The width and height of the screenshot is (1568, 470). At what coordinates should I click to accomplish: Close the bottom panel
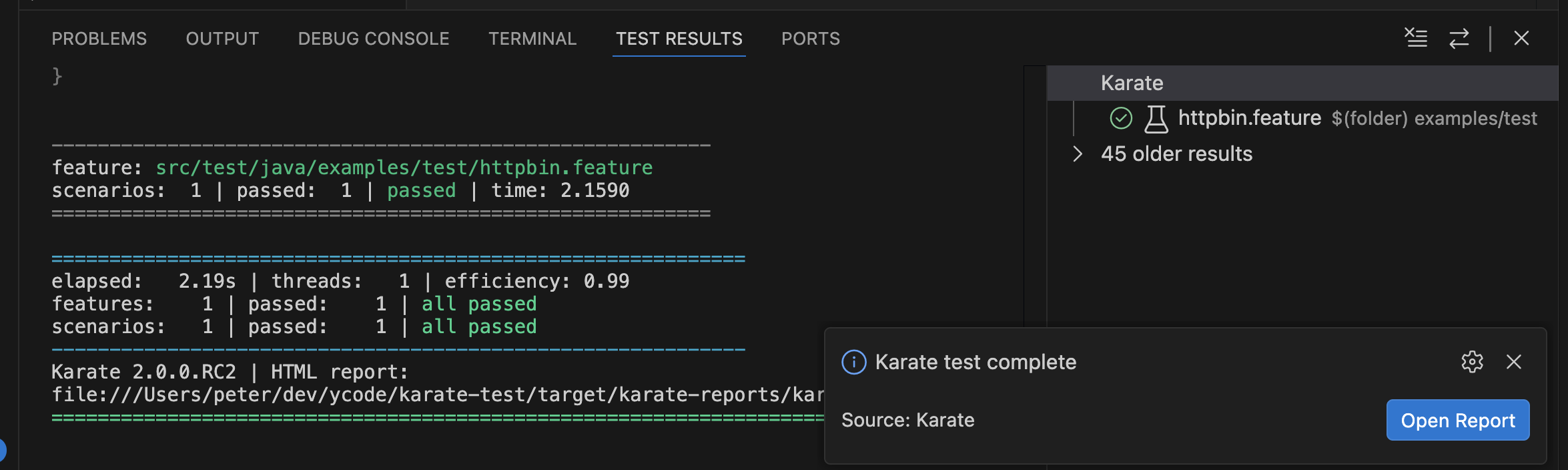(x=1521, y=38)
